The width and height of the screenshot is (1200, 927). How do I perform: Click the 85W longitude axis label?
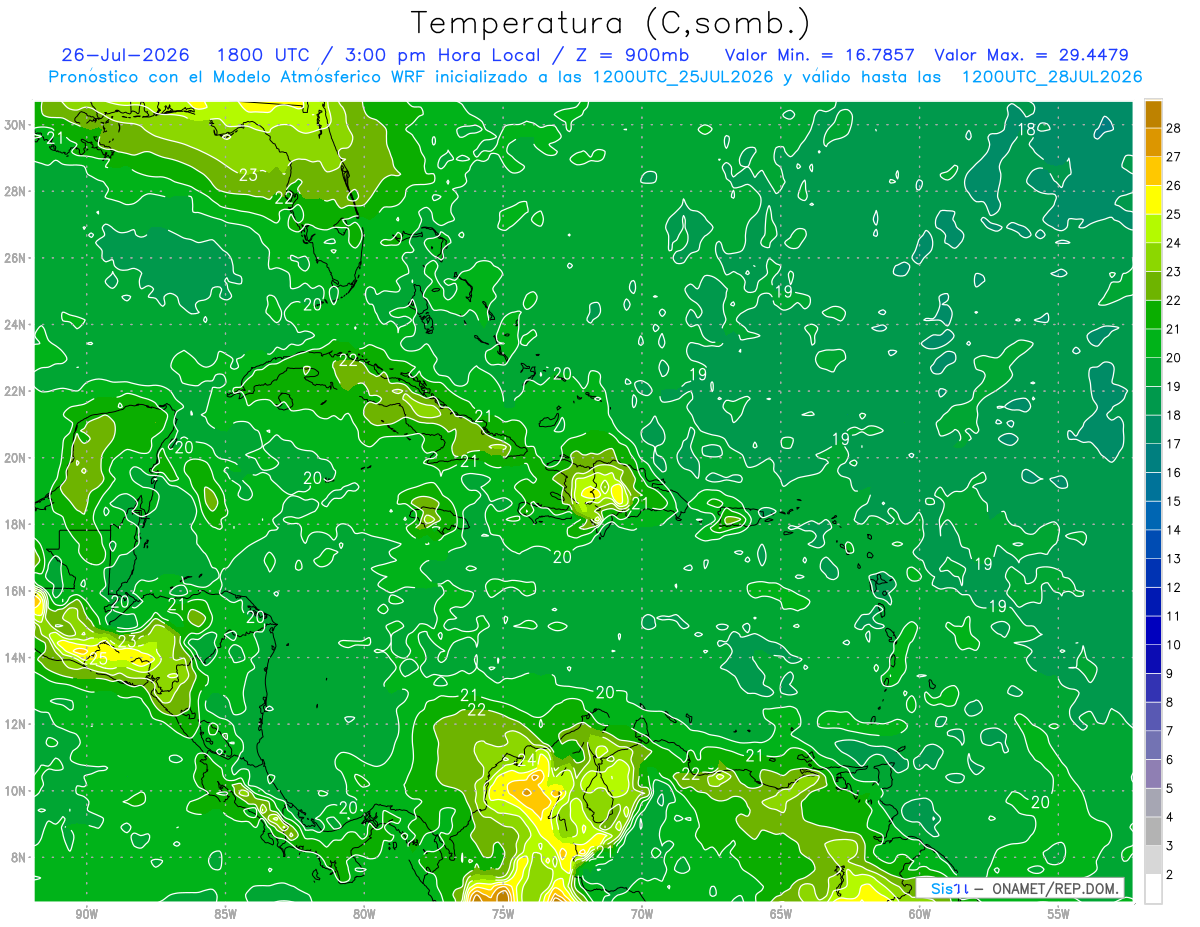click(225, 914)
